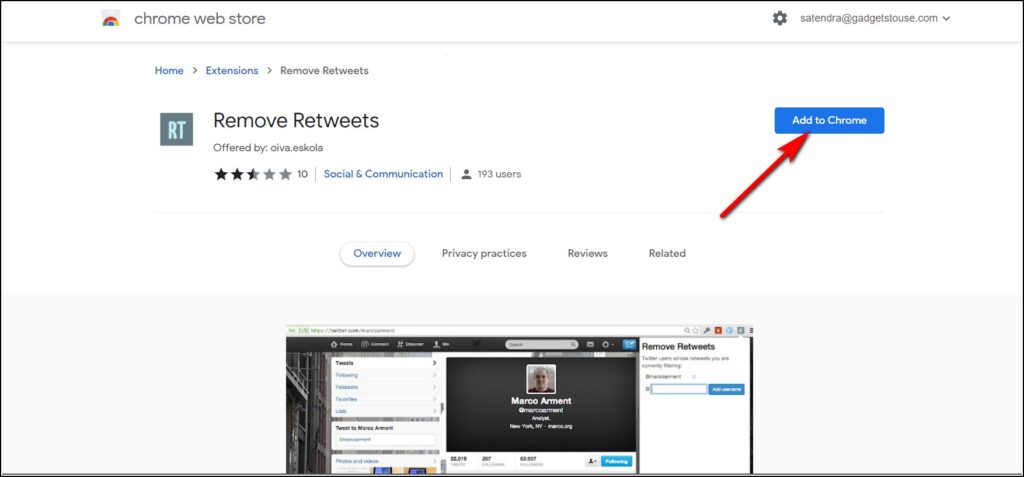Click the Remove Retweets breadcrumb text
Image resolution: width=1024 pixels, height=477 pixels.
tap(325, 71)
